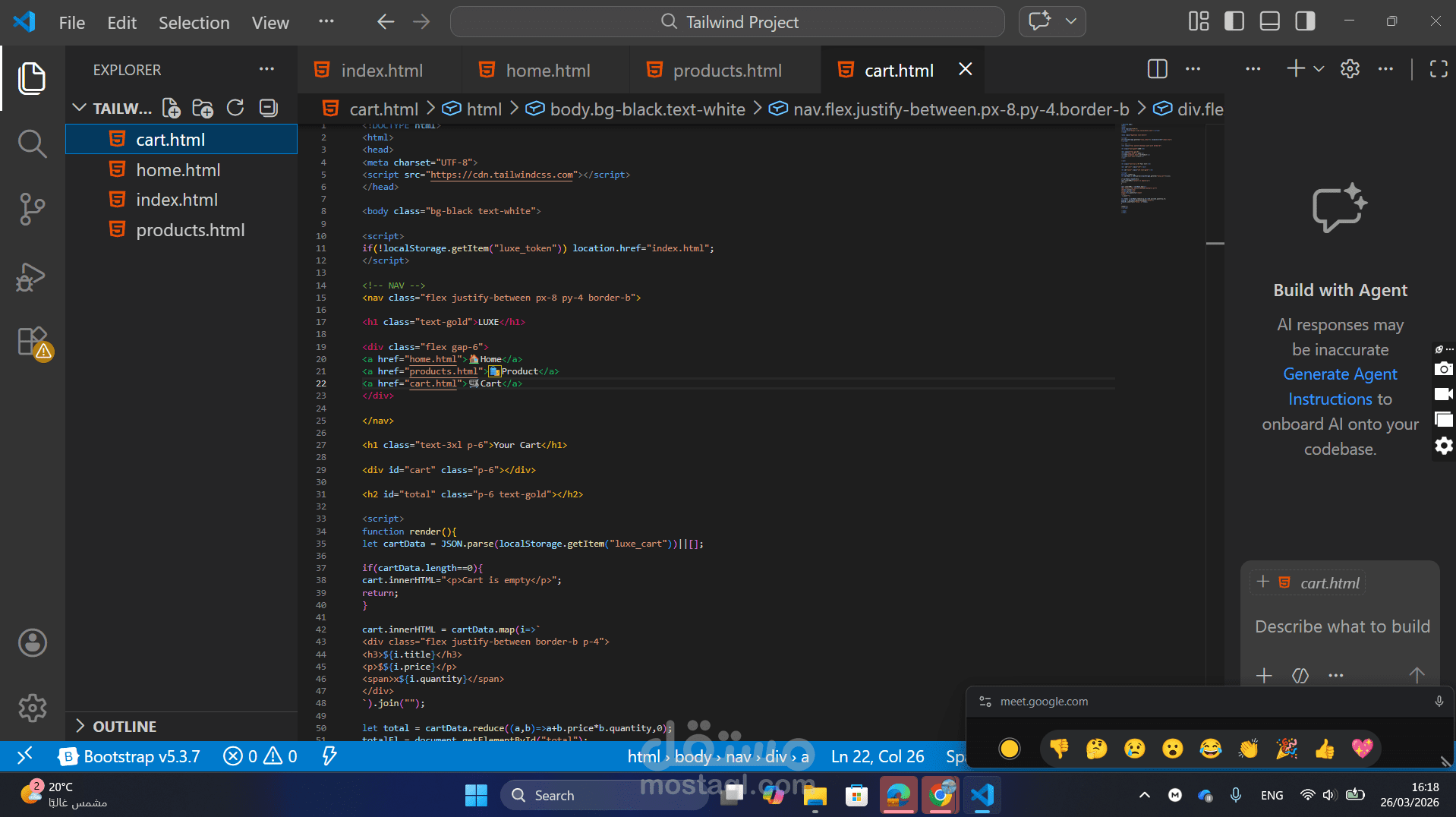Open more options ellipsis in chat input
The width and height of the screenshot is (1456, 817).
(1336, 675)
